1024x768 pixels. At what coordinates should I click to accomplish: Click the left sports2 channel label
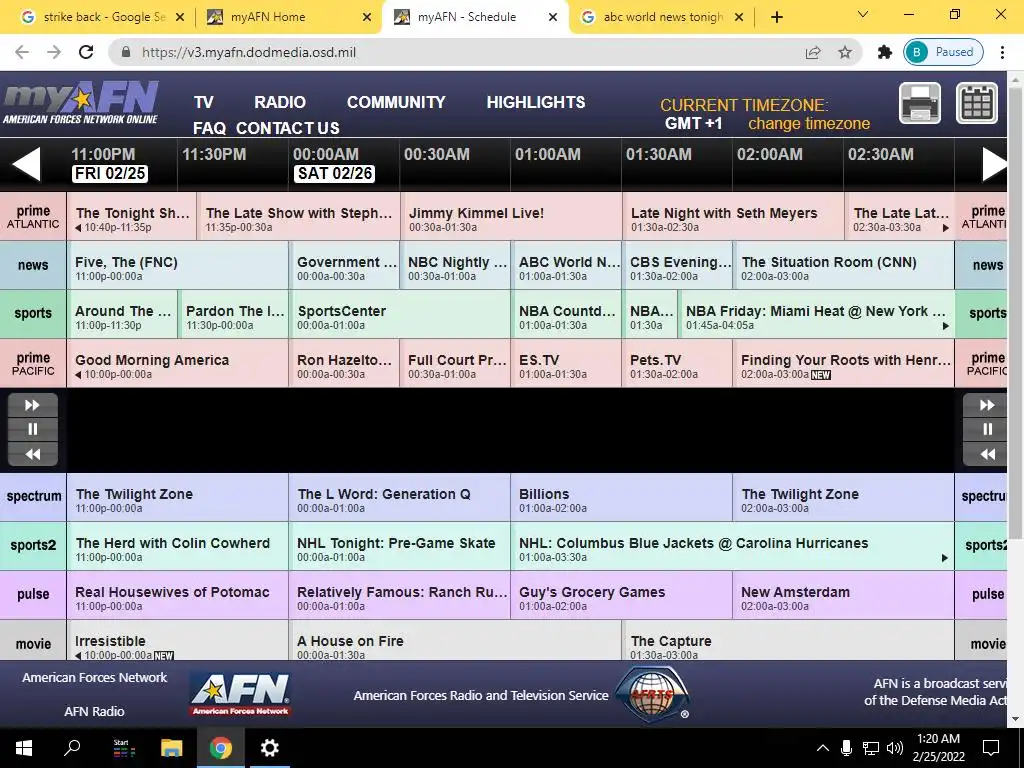click(33, 546)
